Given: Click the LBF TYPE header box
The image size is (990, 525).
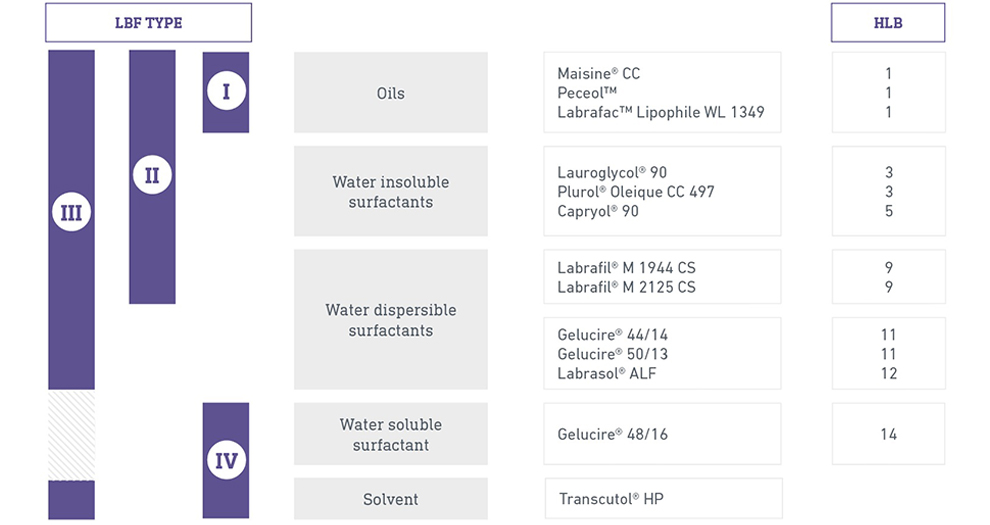Looking at the screenshot, I should coord(148,22).
